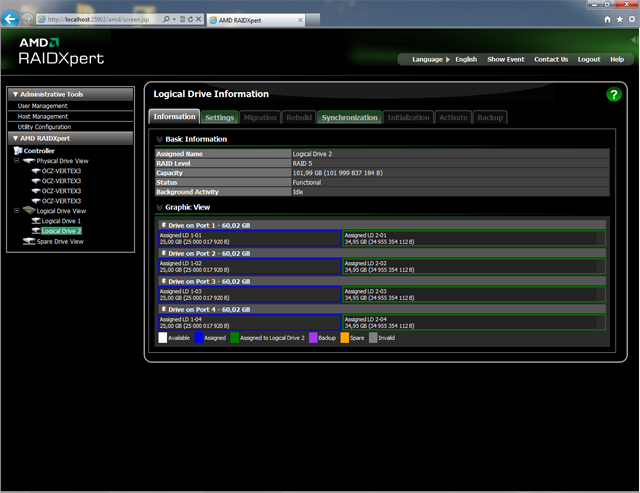The width and height of the screenshot is (640, 493).
Task: Switch to the Information tab
Action: point(174,117)
